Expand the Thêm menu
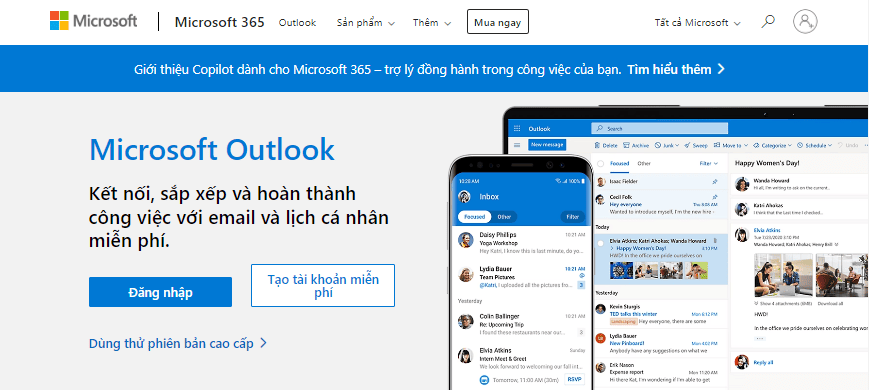The width and height of the screenshot is (869, 390). pyautogui.click(x=432, y=23)
